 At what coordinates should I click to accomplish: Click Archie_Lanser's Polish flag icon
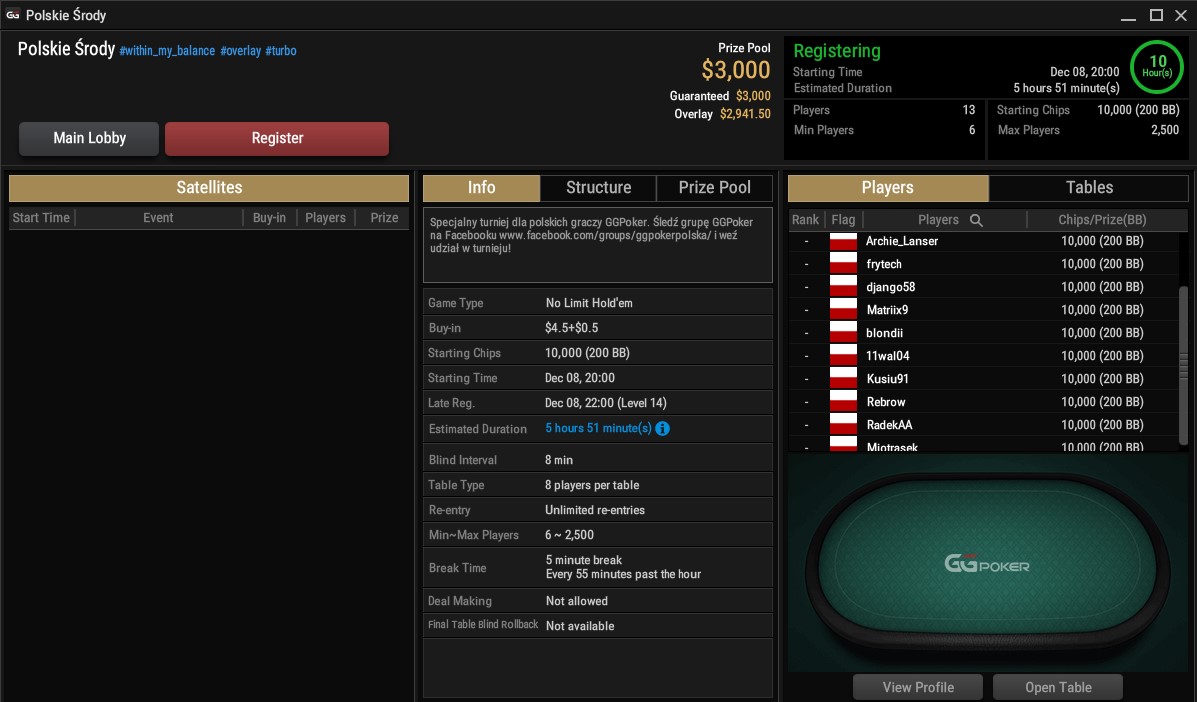tap(844, 241)
